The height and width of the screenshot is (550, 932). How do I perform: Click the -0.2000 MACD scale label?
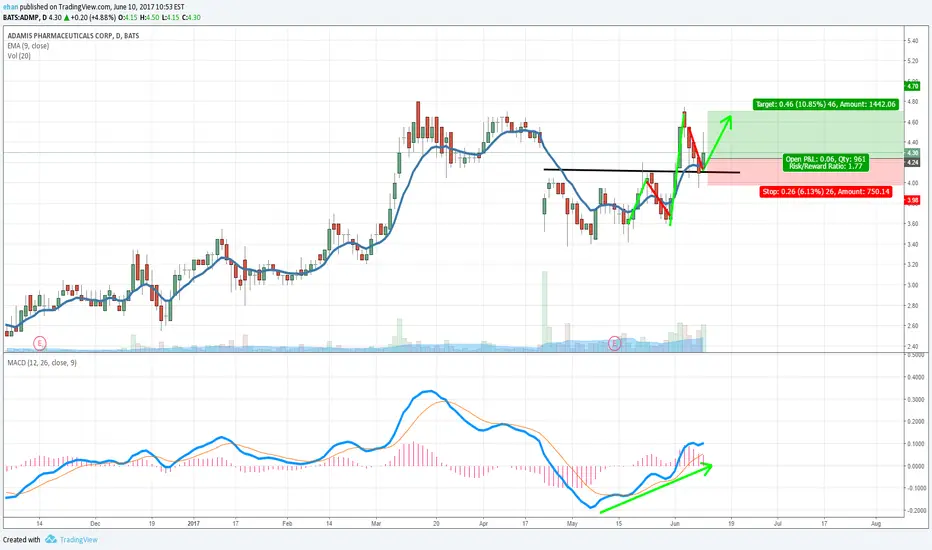tap(917, 511)
